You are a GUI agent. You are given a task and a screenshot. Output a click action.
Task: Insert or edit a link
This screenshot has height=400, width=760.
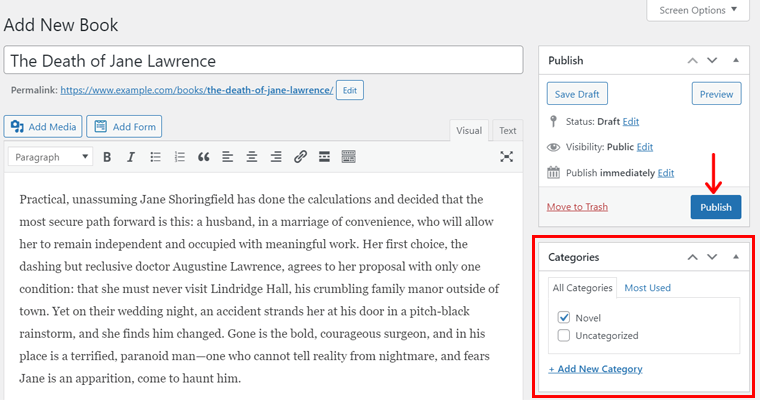tap(300, 157)
